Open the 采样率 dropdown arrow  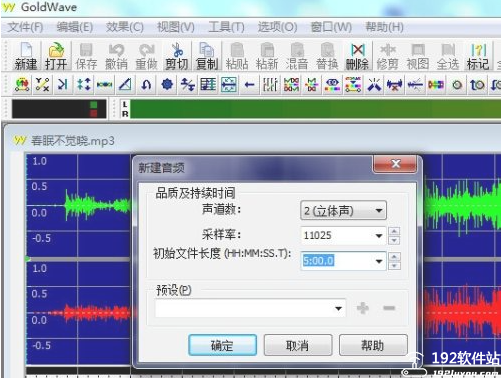tap(379, 236)
